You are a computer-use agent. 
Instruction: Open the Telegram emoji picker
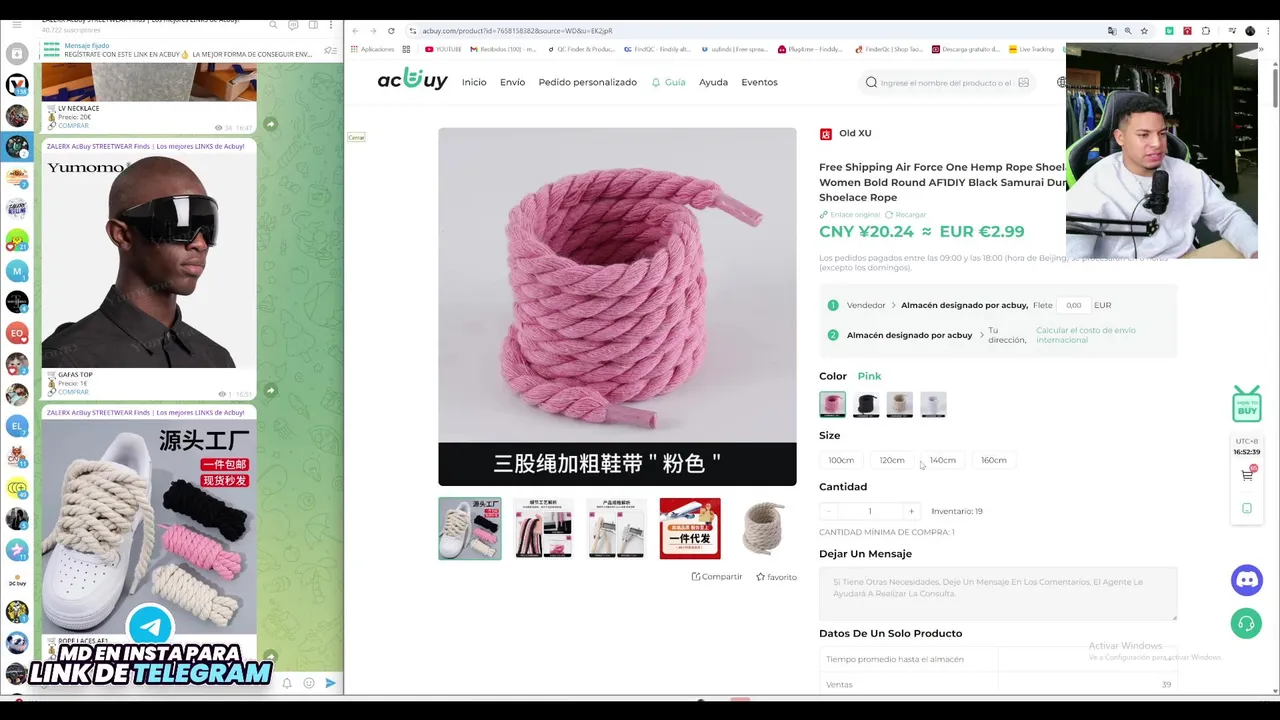click(x=309, y=683)
